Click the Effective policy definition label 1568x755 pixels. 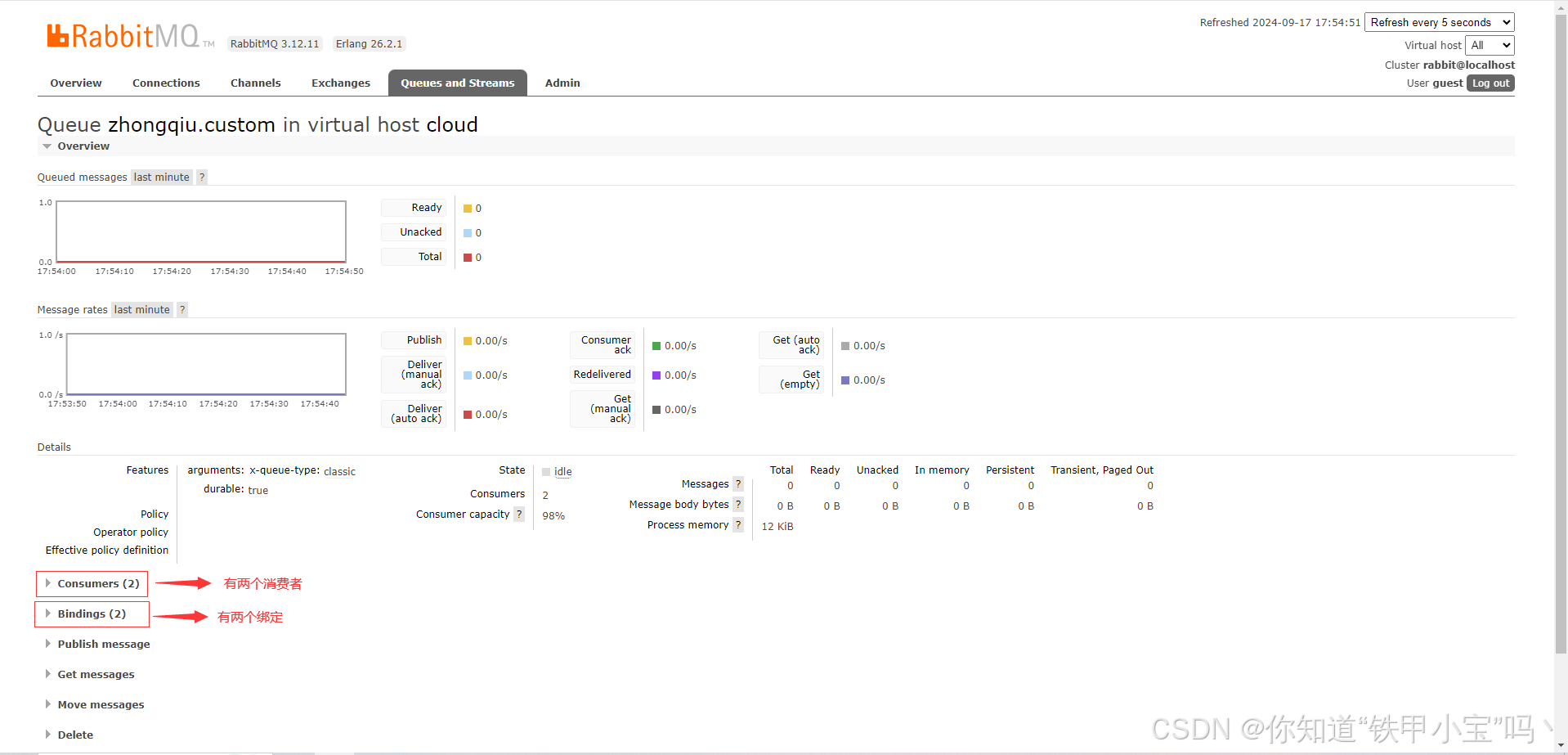pos(107,551)
